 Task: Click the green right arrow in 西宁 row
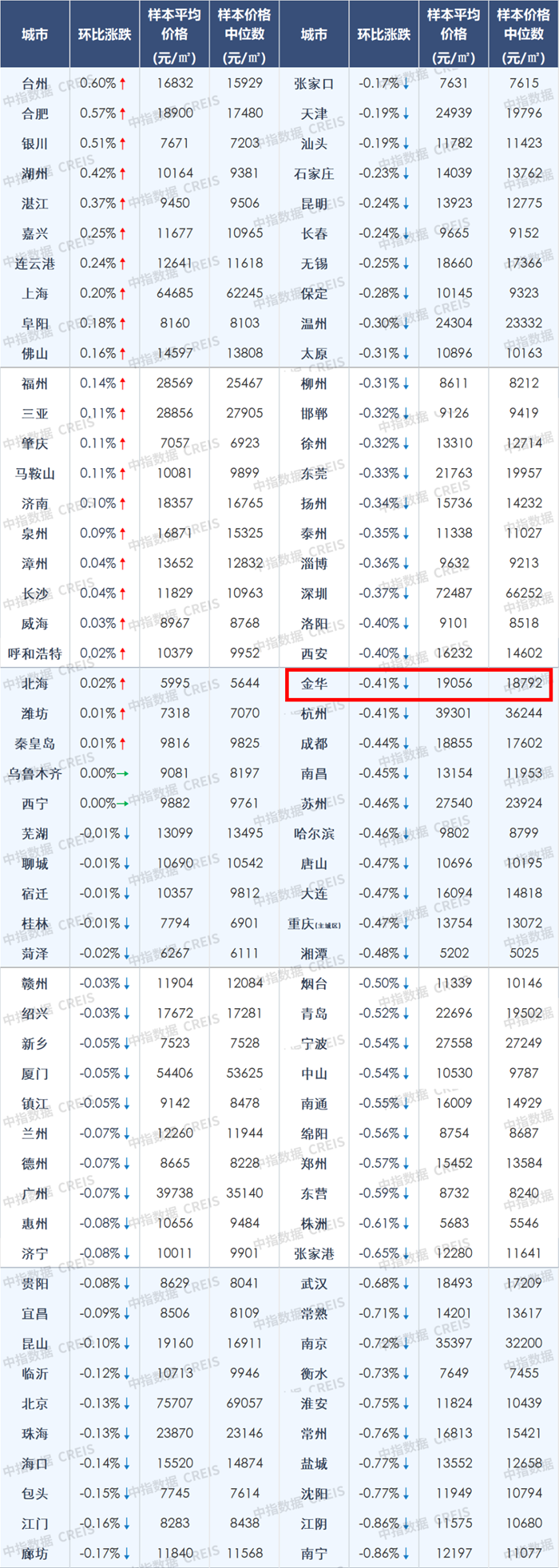pos(122,804)
